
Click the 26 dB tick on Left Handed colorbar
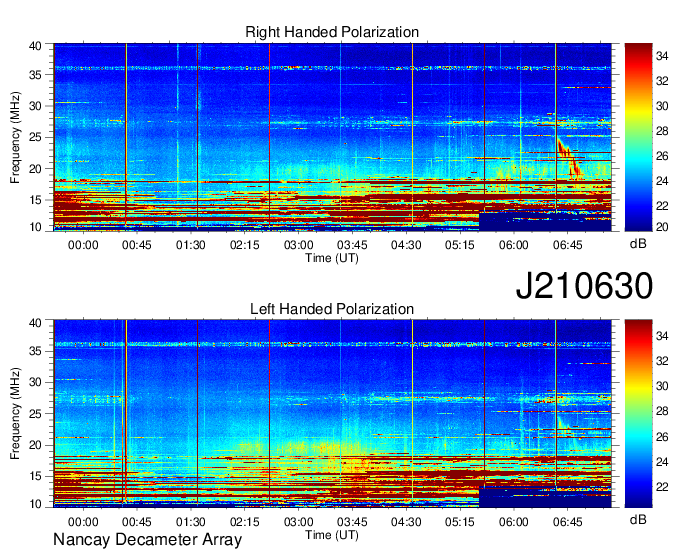[x=662, y=437]
